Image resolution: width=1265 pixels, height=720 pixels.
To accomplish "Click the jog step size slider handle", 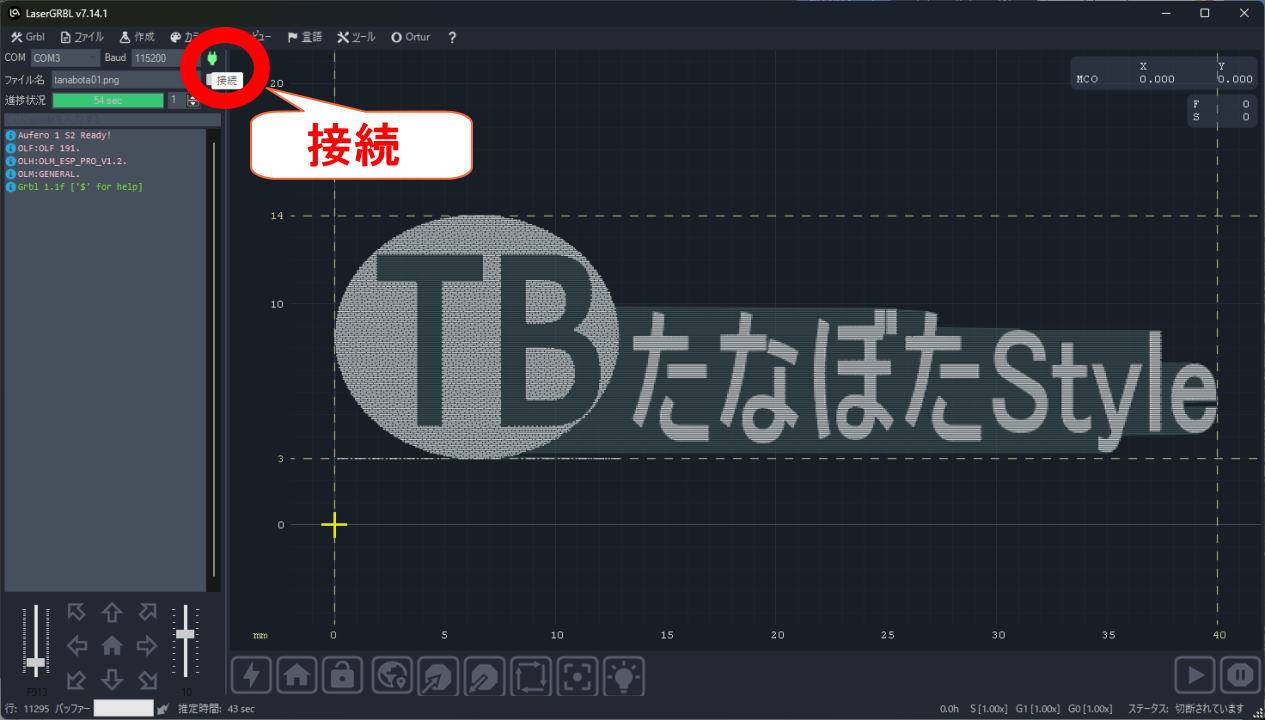I will click(x=185, y=634).
